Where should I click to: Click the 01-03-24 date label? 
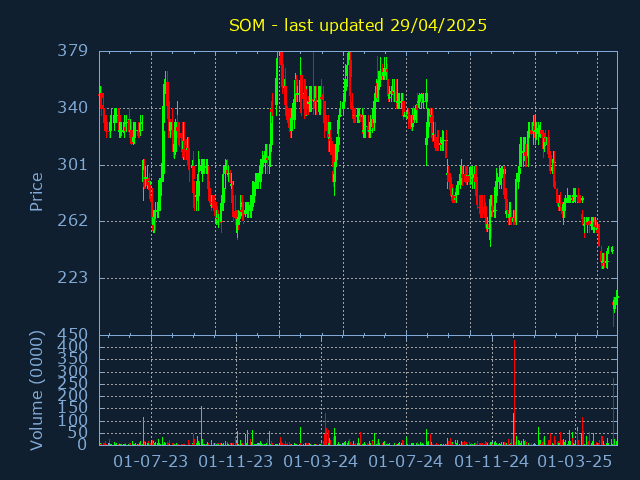[320, 462]
